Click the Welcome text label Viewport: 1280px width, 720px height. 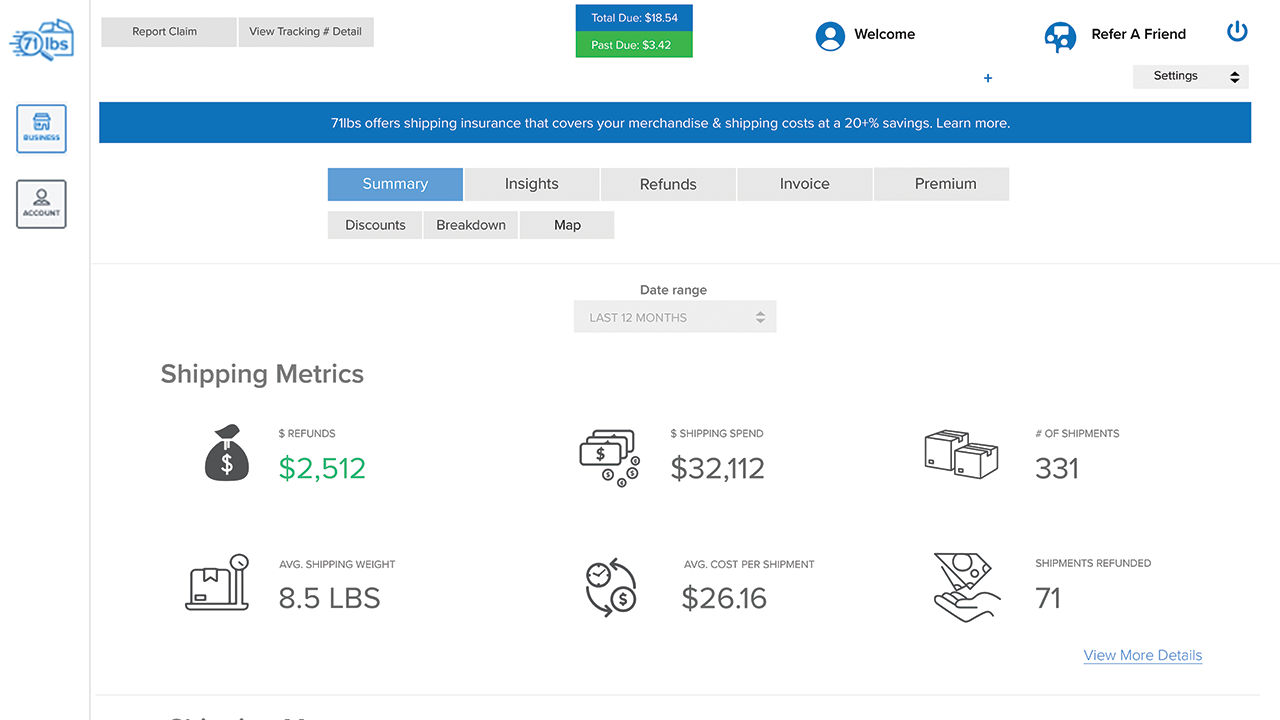885,34
